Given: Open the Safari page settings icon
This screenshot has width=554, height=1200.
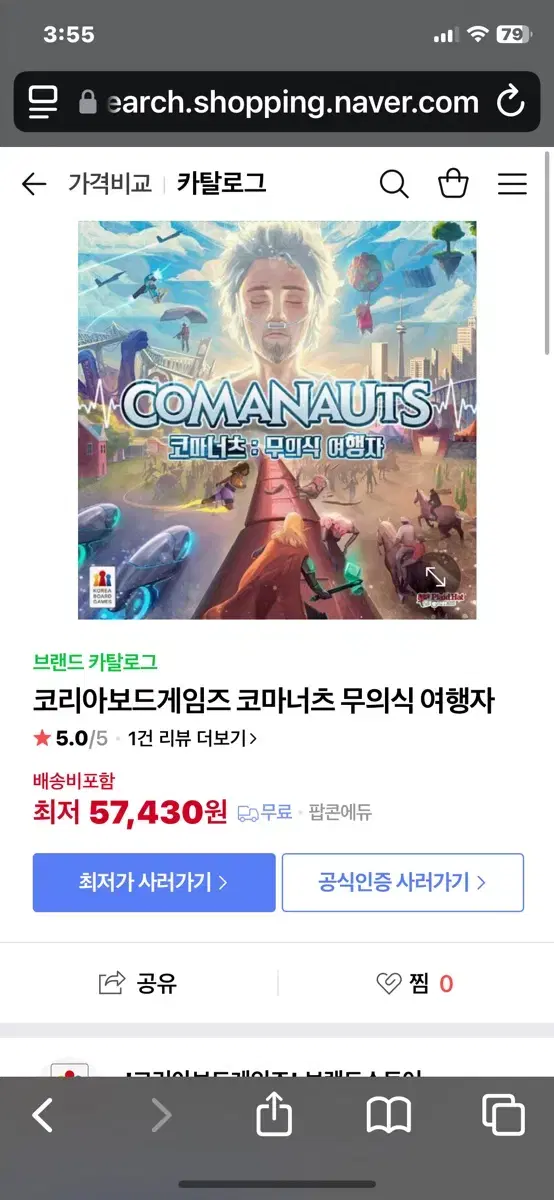Looking at the screenshot, I should [x=42, y=101].
